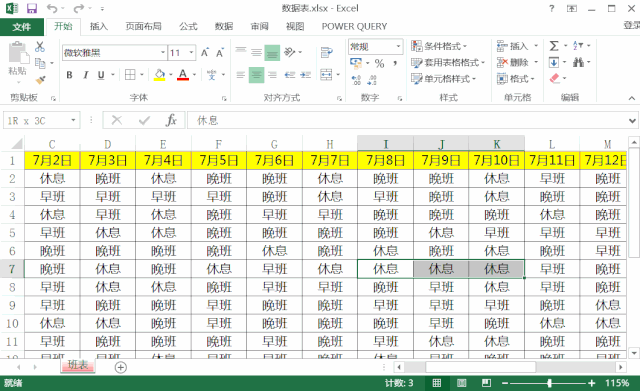Collapse the ribbon with chevron

pyautogui.click(x=631, y=98)
